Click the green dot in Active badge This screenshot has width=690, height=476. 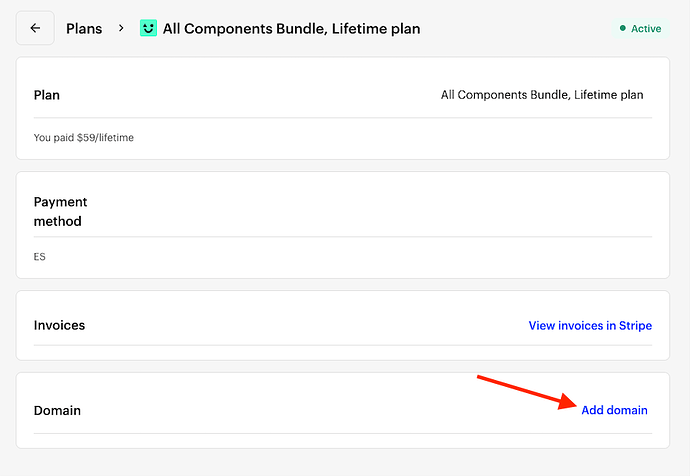[624, 29]
